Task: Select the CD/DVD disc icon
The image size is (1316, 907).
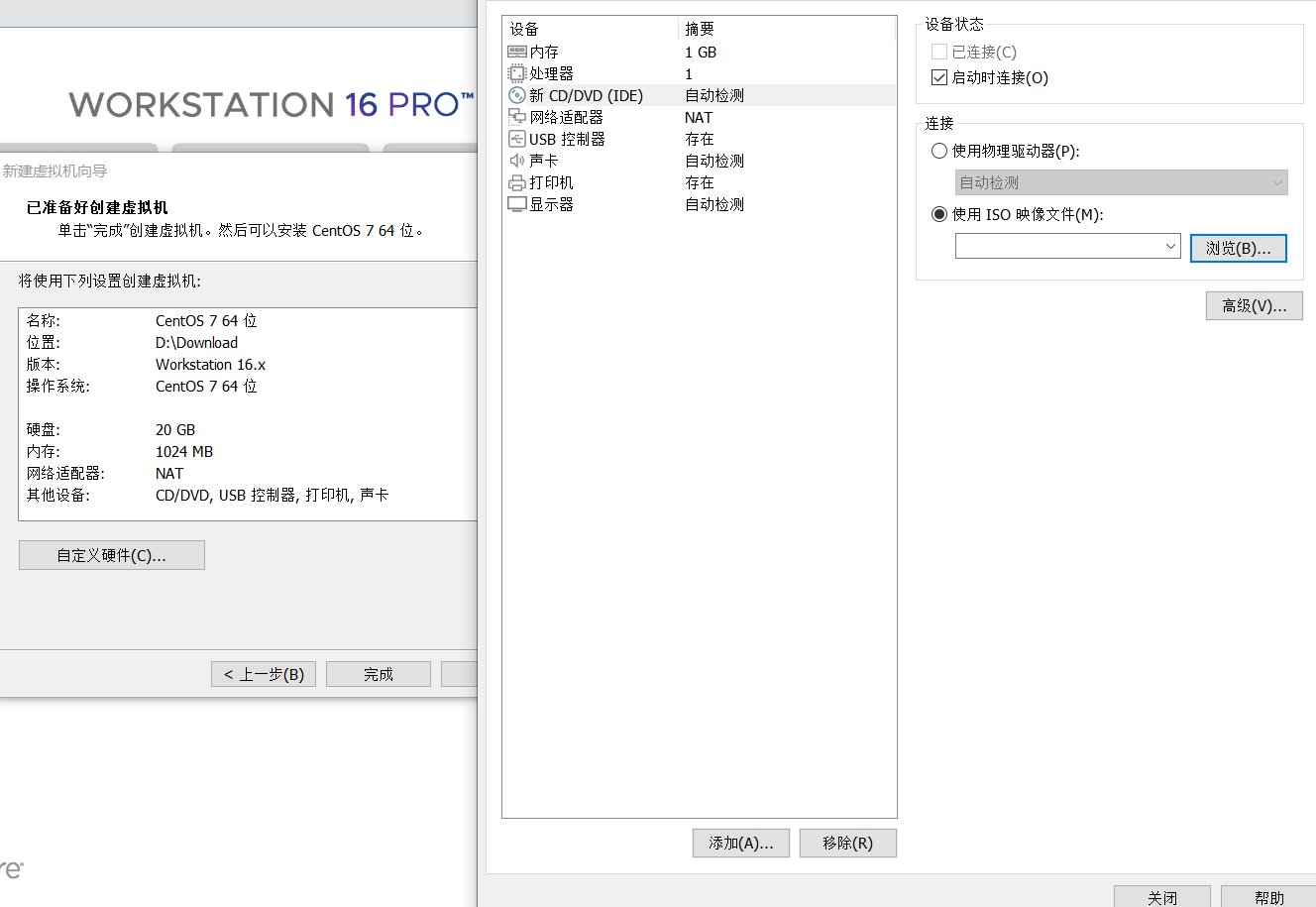Action: 516,95
